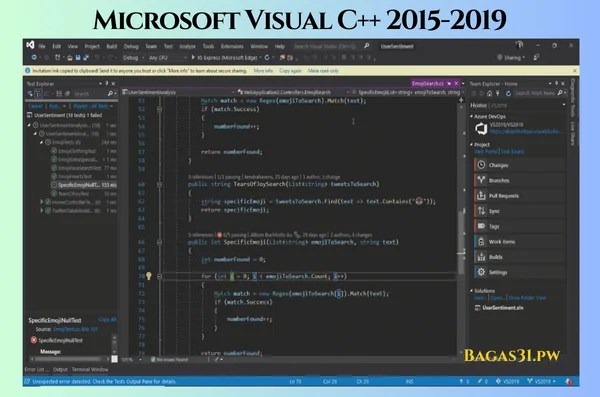The width and height of the screenshot is (600, 397).
Task: Click the browser refresh icon after IIS Express
Action: (x=267, y=57)
